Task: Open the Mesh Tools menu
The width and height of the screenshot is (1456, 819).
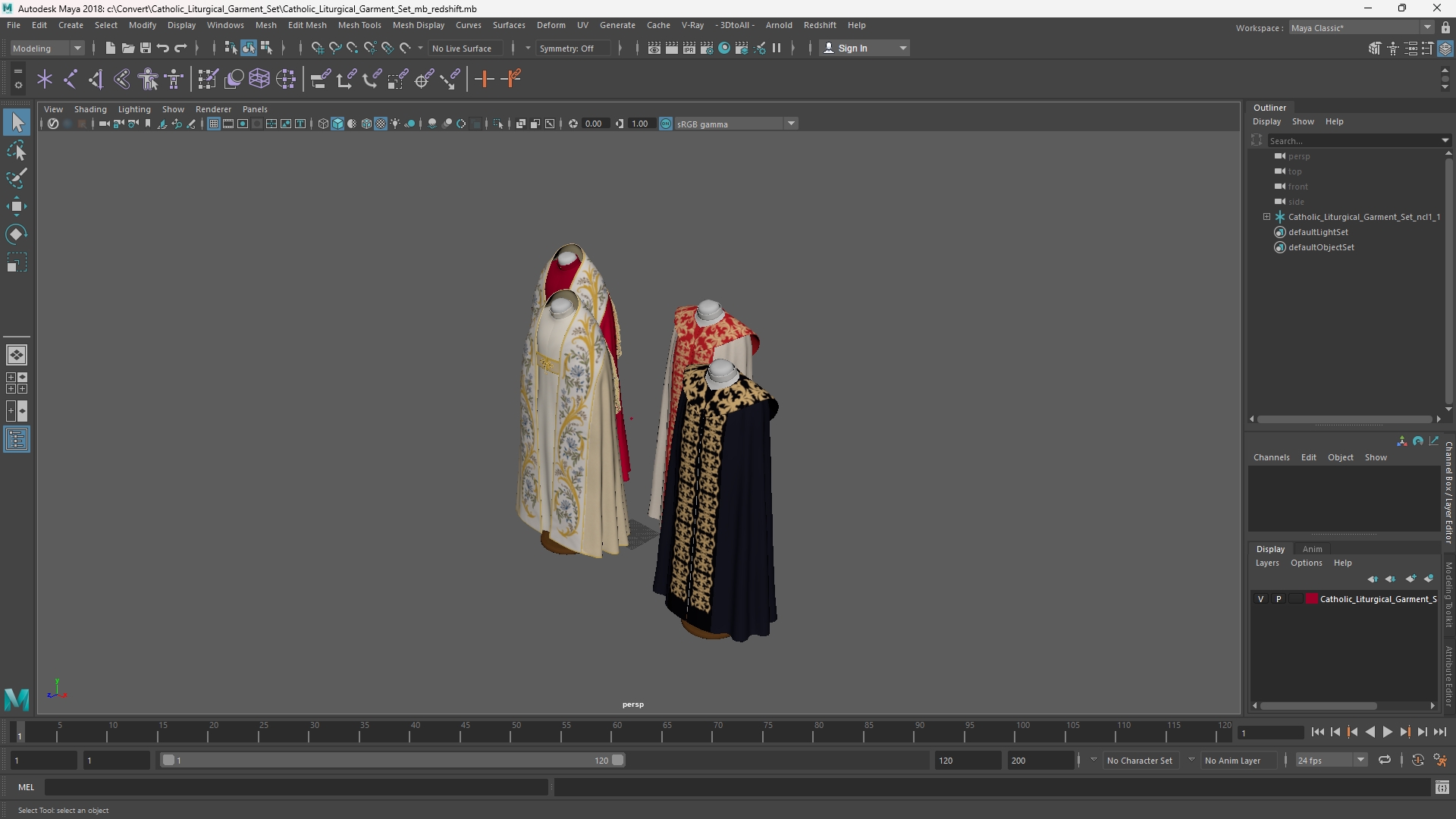Action: (x=359, y=25)
